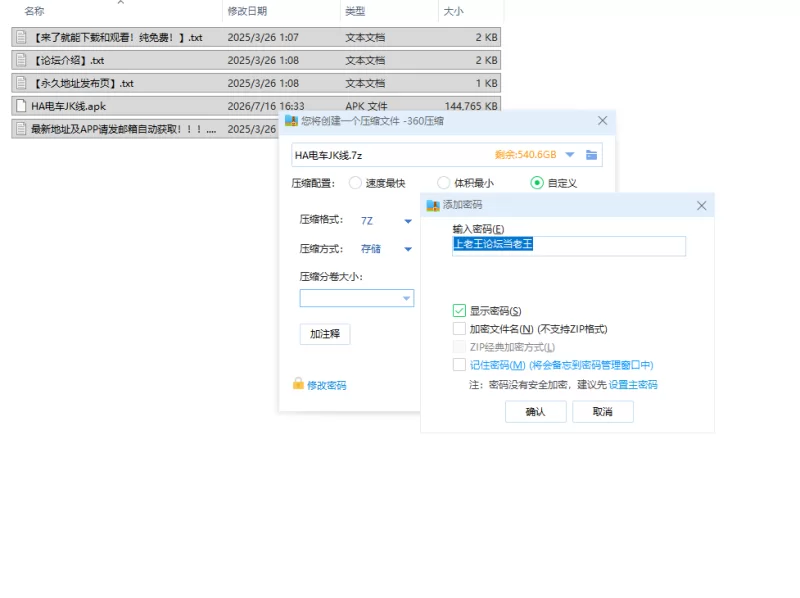800x598 pixels.
Task: Click the lock icon beside 修改密码
Action: (x=298, y=384)
